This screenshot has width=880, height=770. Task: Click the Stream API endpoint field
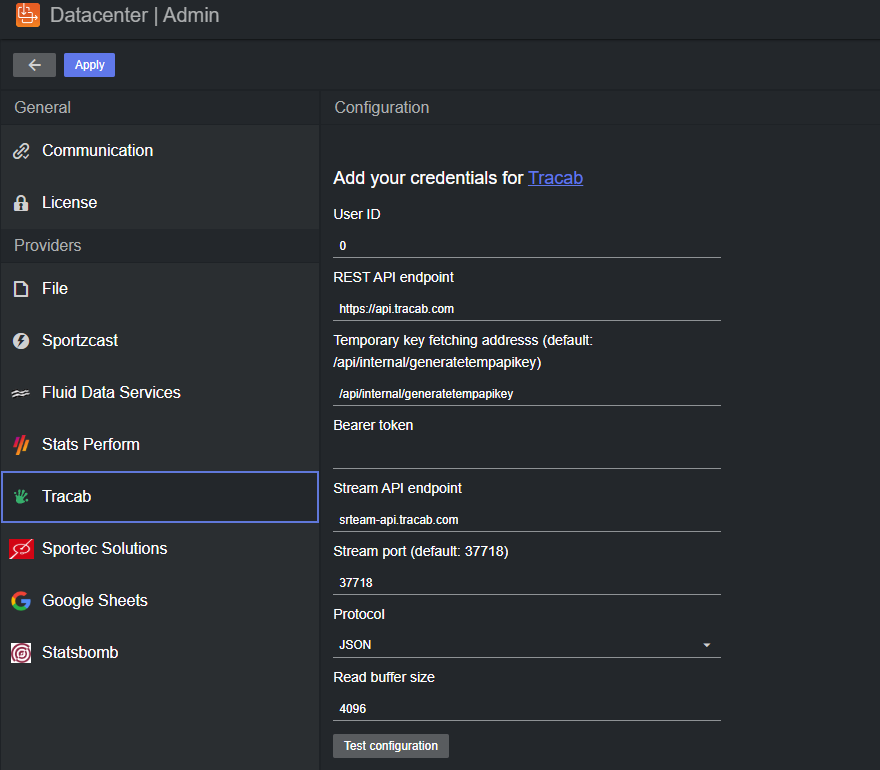point(526,520)
